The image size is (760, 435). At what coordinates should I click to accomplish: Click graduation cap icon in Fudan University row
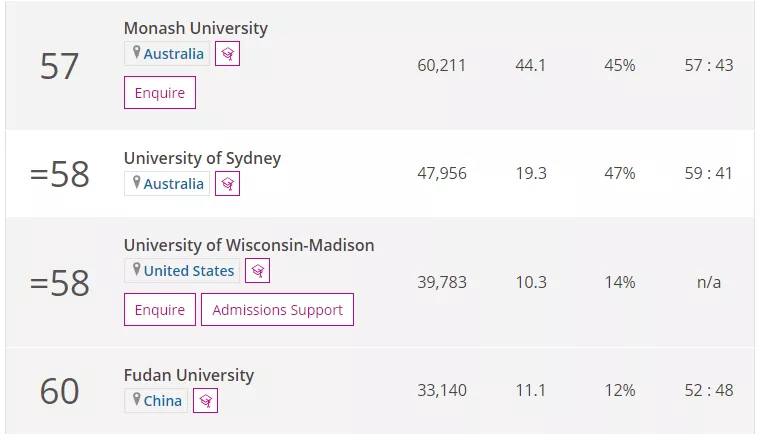click(205, 401)
